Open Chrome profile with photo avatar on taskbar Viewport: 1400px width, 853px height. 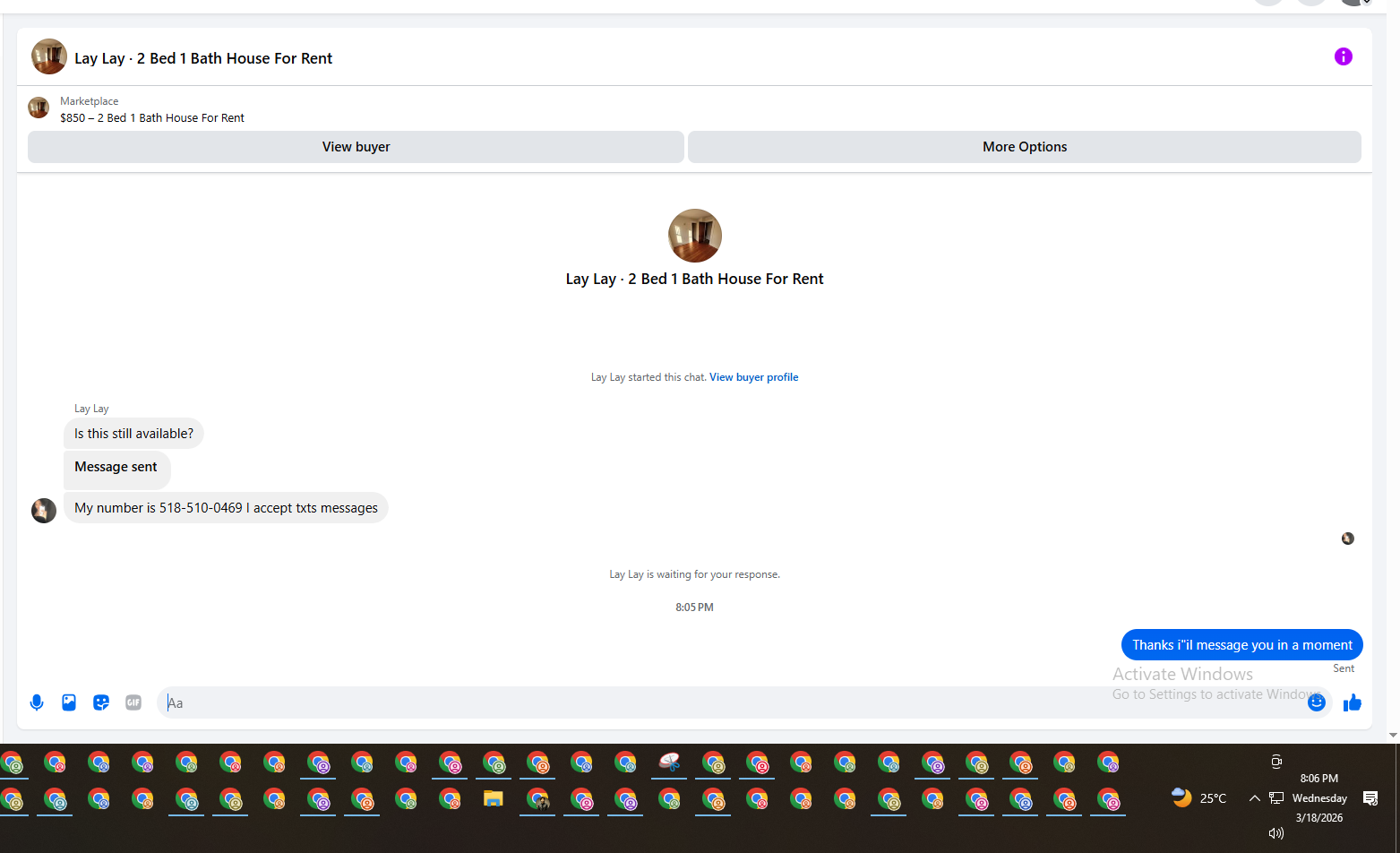point(537,798)
